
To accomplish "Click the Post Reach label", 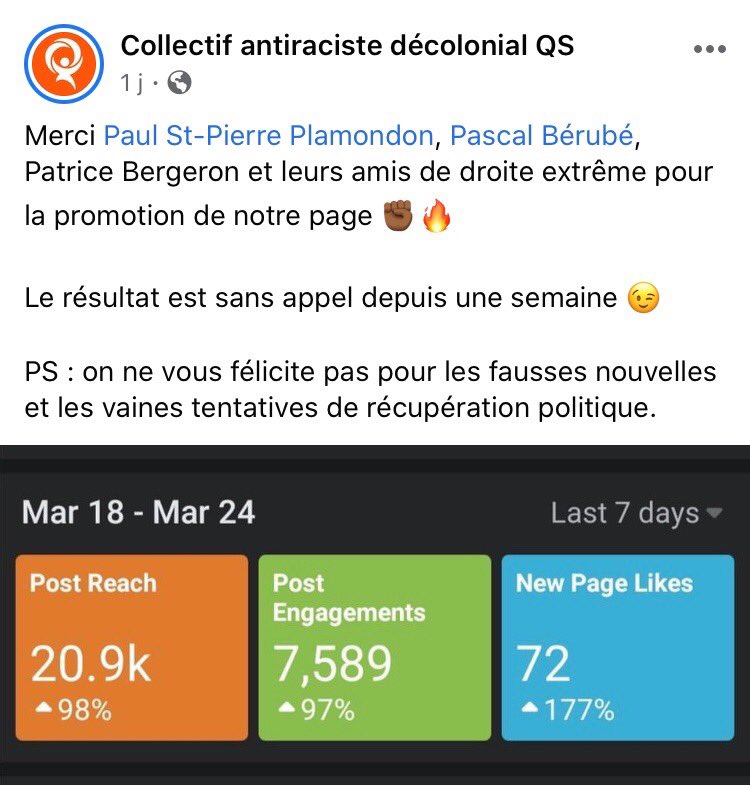I will pyautogui.click(x=93, y=583).
